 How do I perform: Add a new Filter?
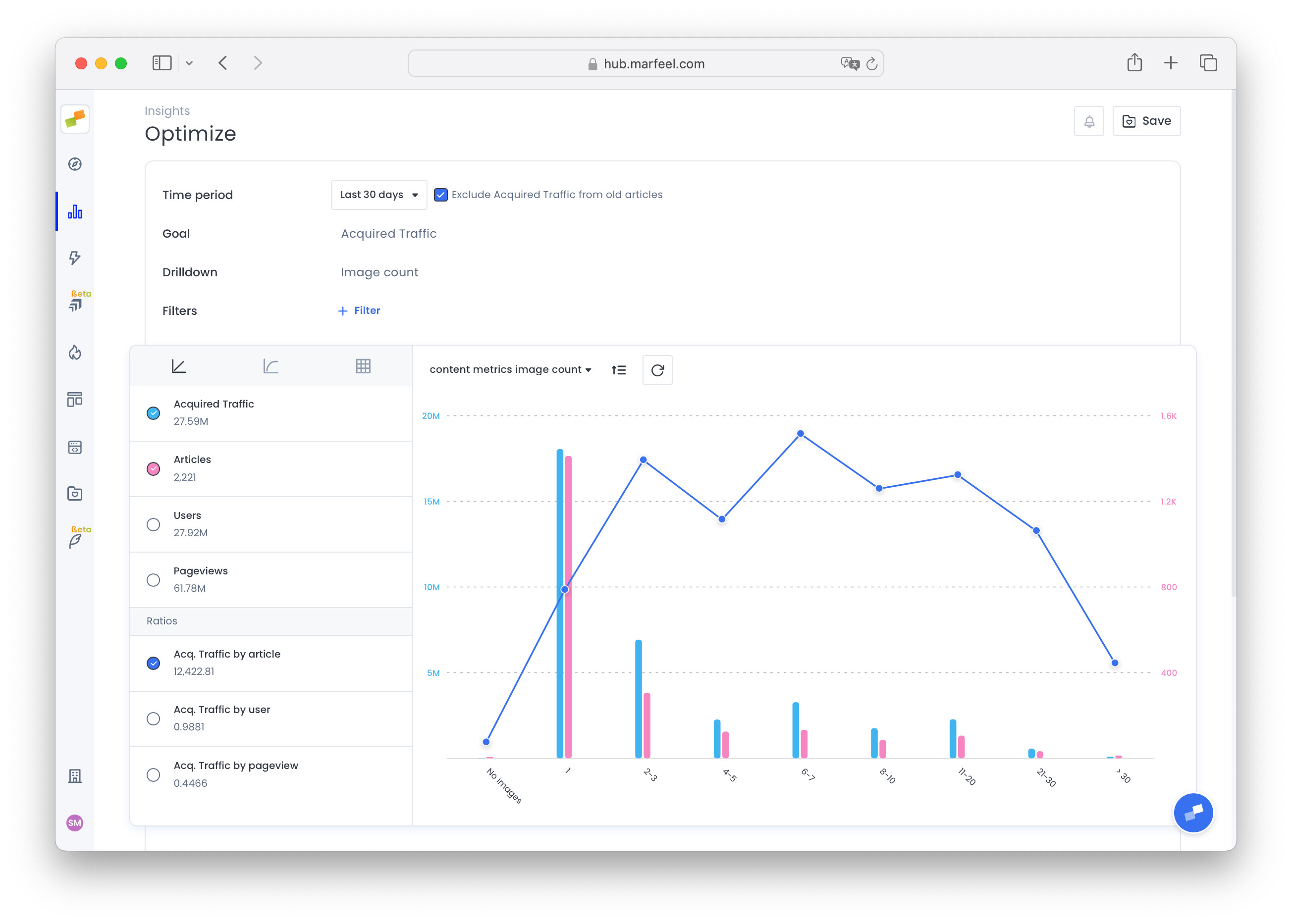(x=359, y=310)
